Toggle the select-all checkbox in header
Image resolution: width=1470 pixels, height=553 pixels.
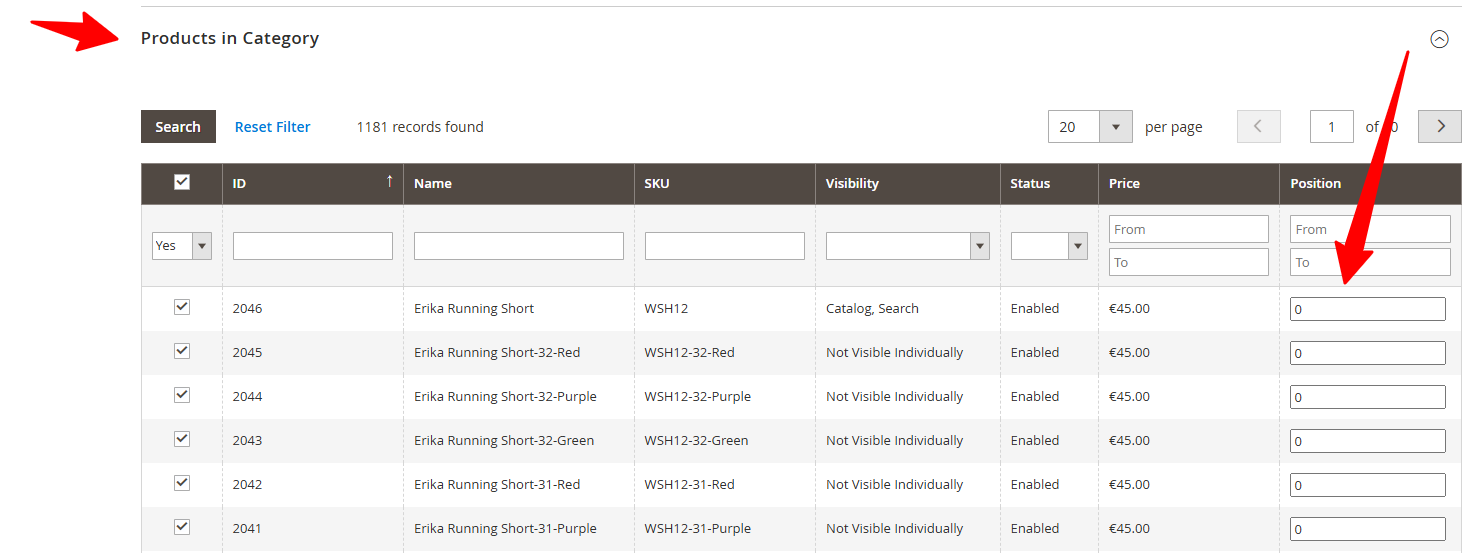click(x=182, y=182)
